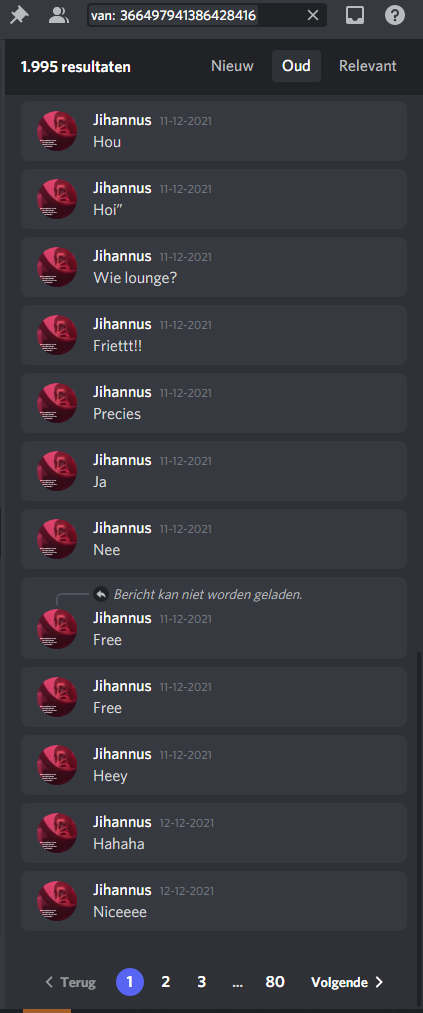The height and width of the screenshot is (1013, 423).
Task: Click avatar next to "Wie lounge?" message
Action: [57, 267]
